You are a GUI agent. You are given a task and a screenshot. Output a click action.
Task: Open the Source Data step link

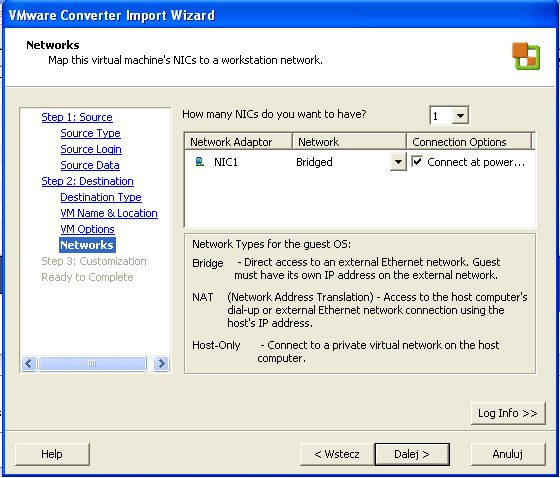point(90,165)
